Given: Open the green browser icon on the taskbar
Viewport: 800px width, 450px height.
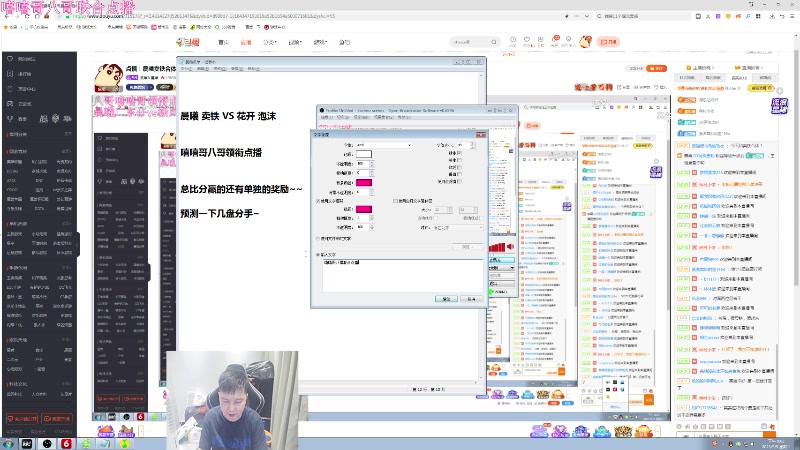Looking at the screenshot, I should 86,443.
